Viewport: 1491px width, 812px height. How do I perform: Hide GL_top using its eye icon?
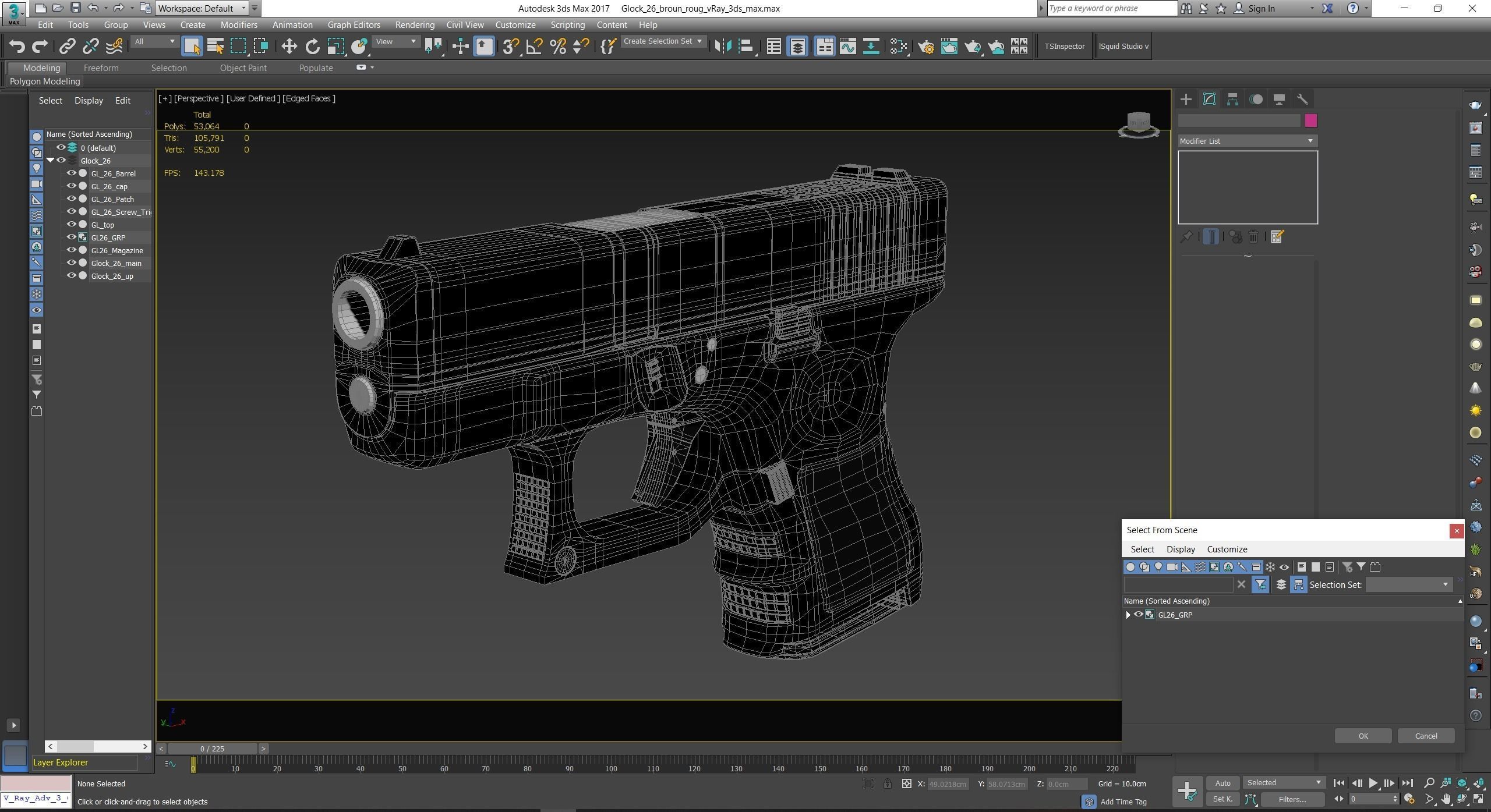point(71,224)
